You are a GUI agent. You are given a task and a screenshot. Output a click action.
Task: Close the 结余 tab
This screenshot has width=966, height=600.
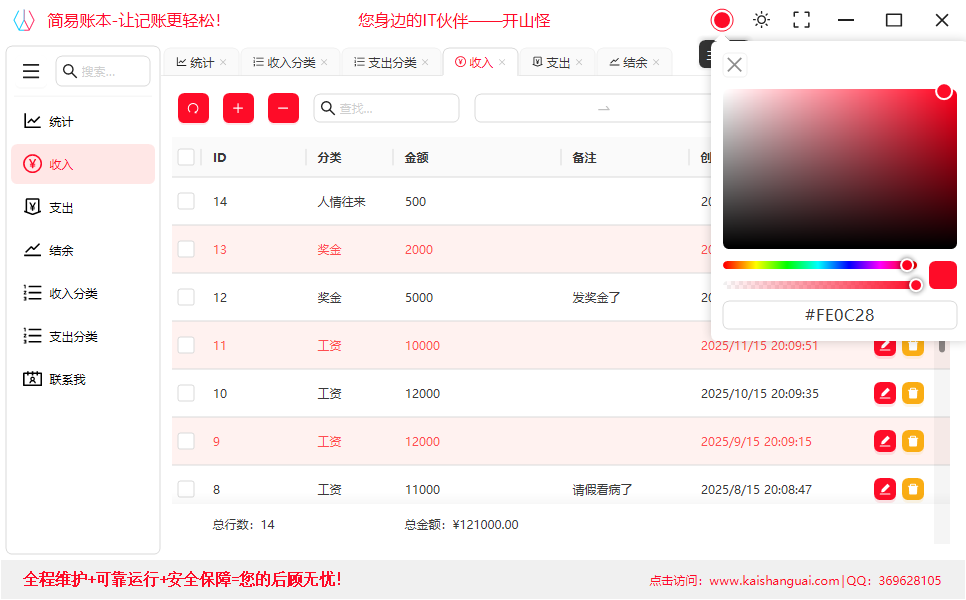click(x=656, y=62)
